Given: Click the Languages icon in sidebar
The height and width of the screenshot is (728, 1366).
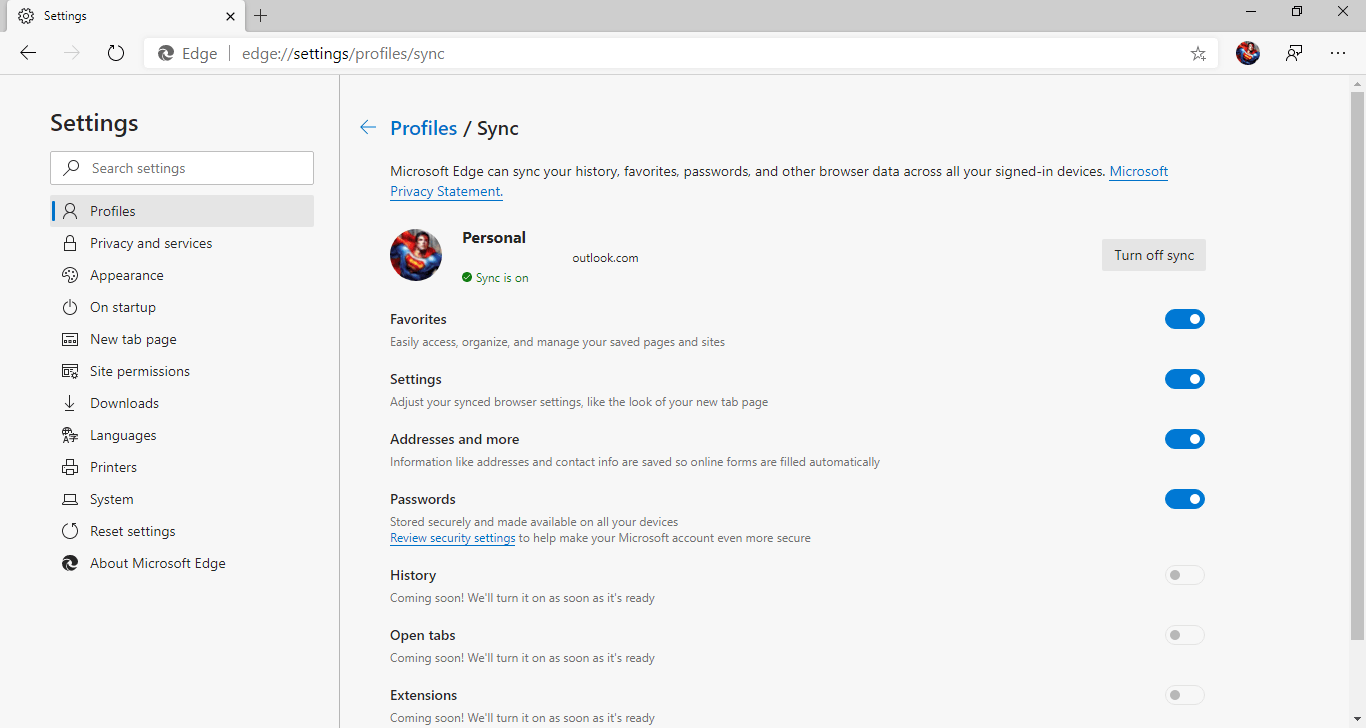Looking at the screenshot, I should (70, 435).
